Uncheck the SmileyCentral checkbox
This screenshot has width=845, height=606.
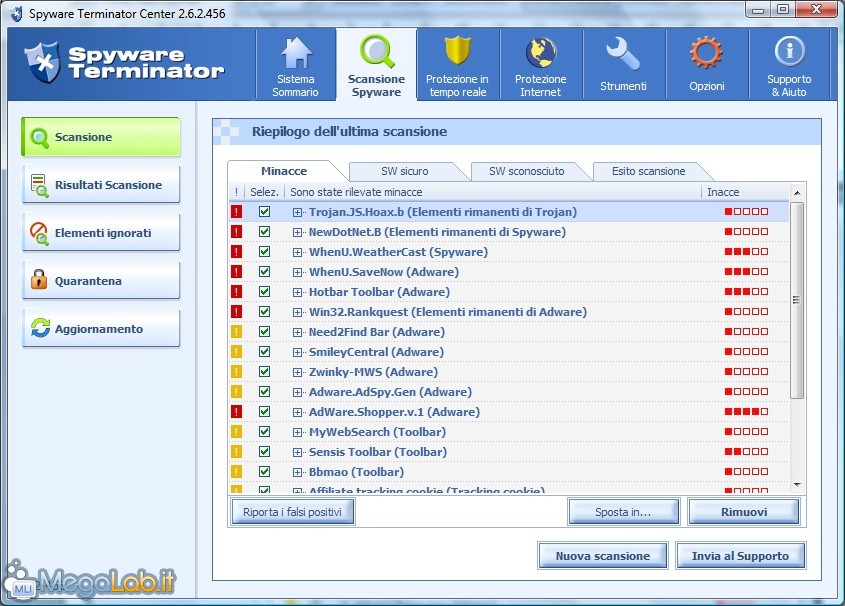[264, 352]
